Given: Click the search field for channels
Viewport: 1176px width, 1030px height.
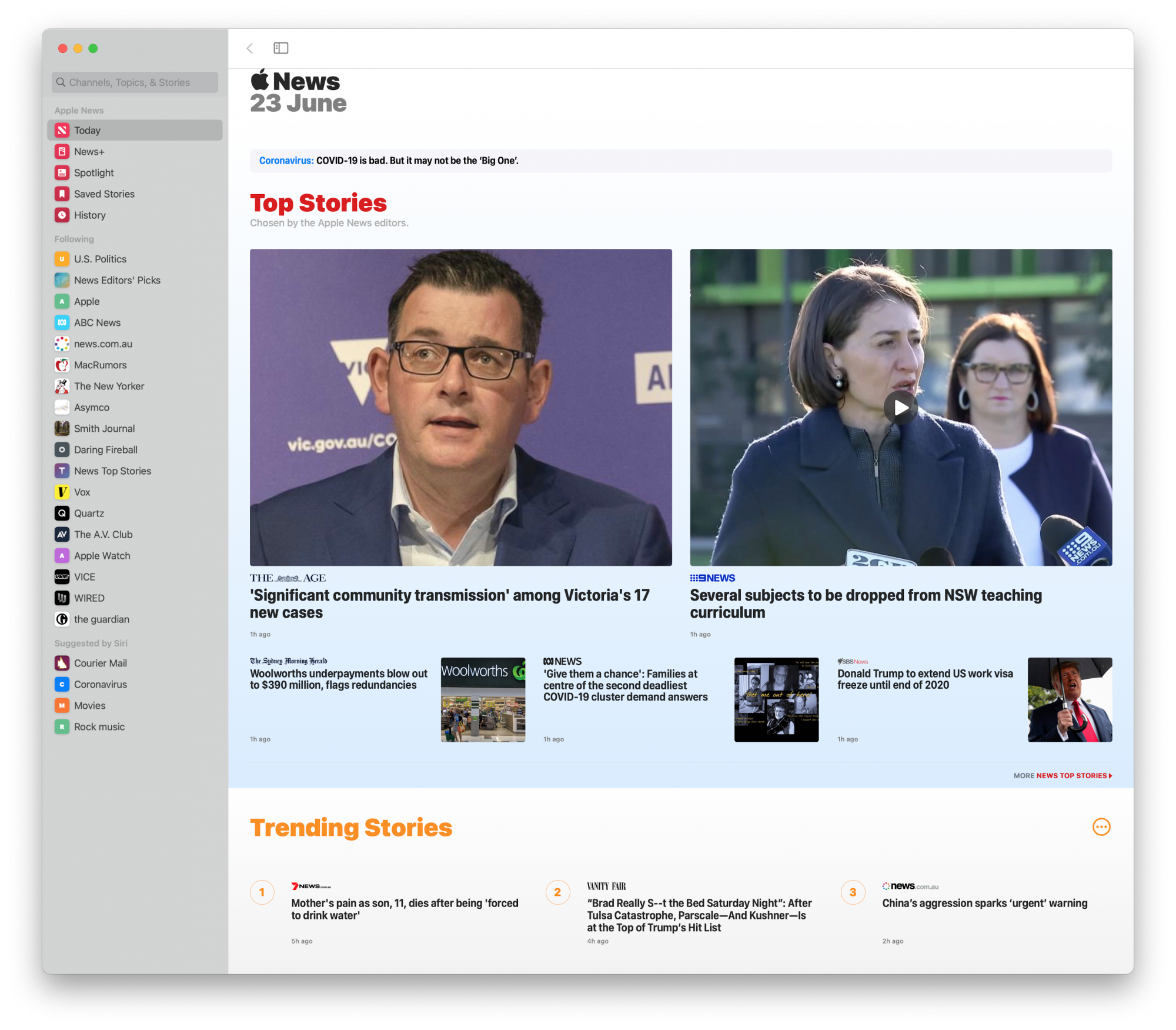Looking at the screenshot, I should [135, 82].
